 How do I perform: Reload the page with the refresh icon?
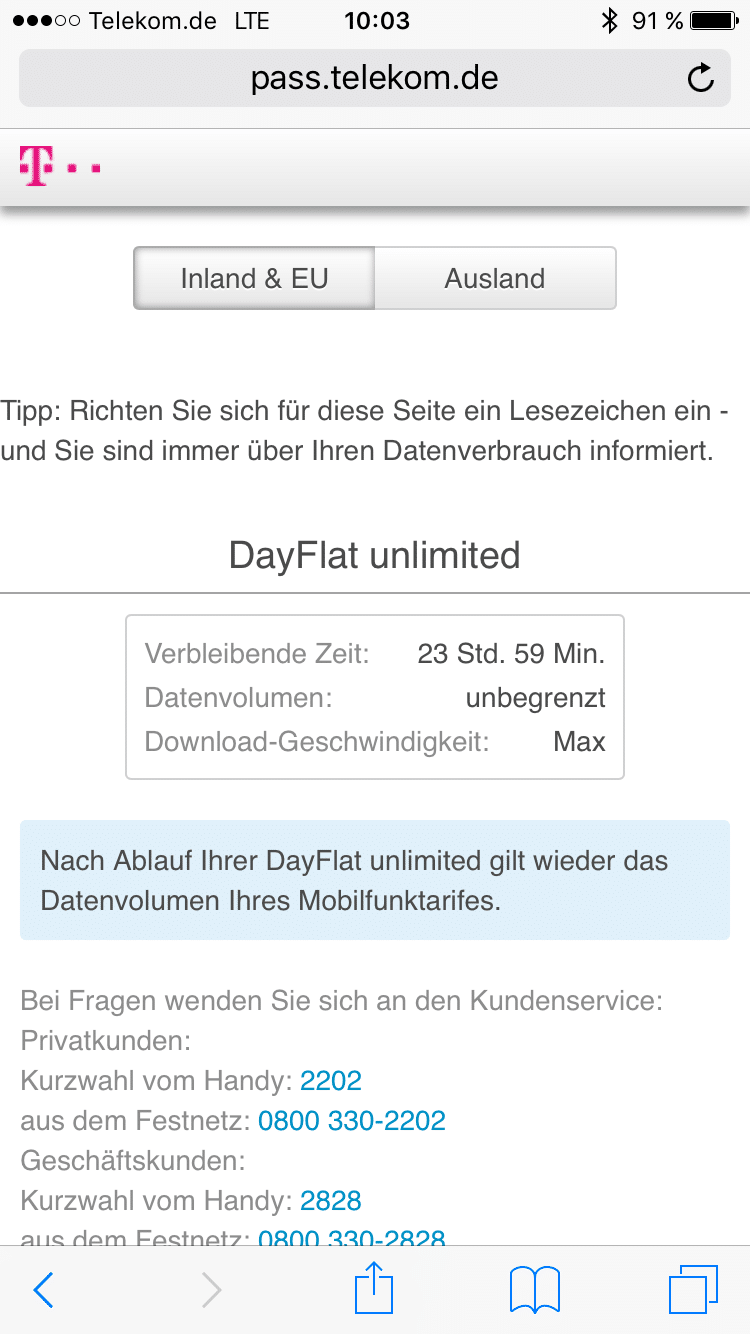coord(701,78)
